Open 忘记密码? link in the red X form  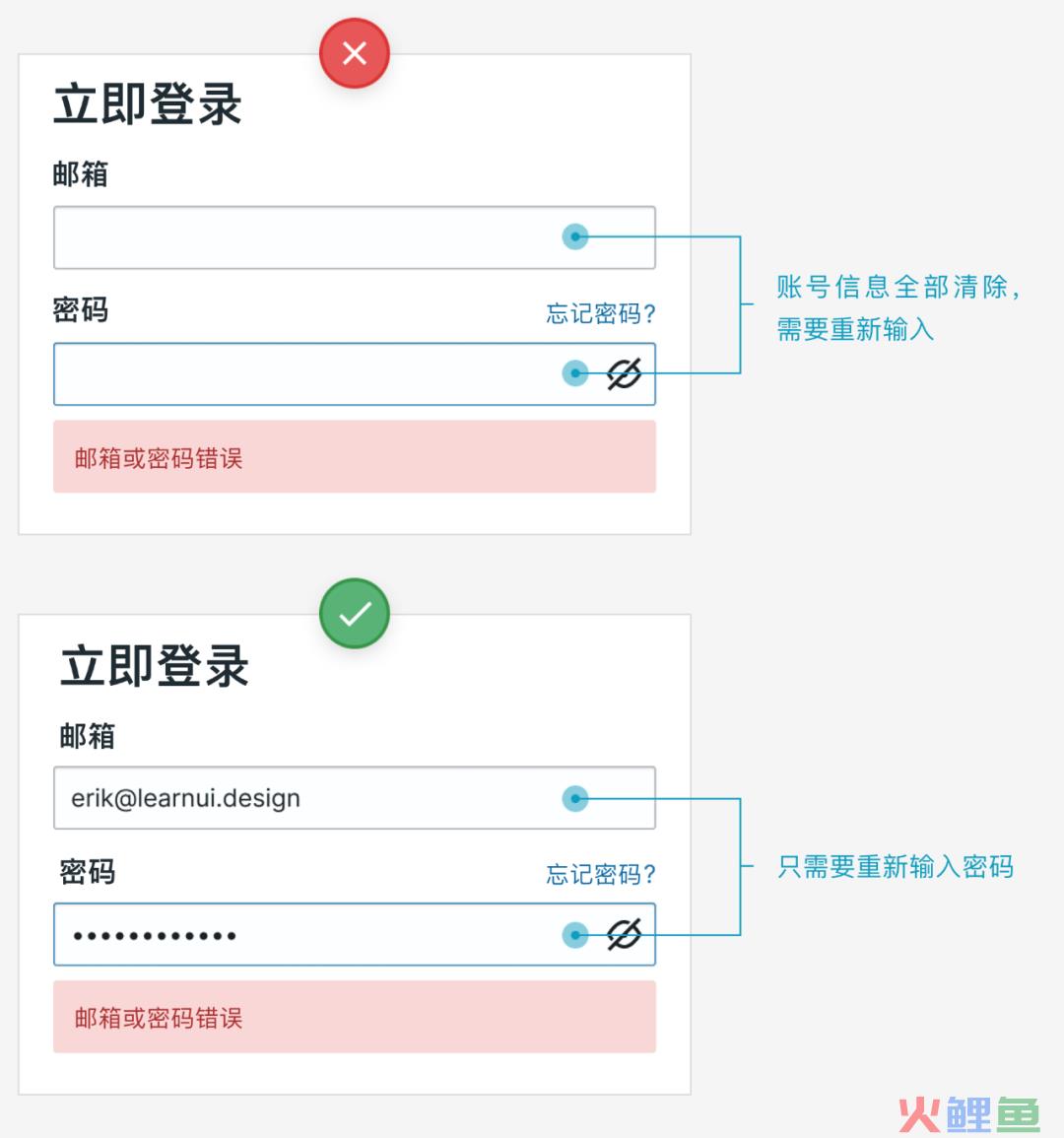coord(600,313)
